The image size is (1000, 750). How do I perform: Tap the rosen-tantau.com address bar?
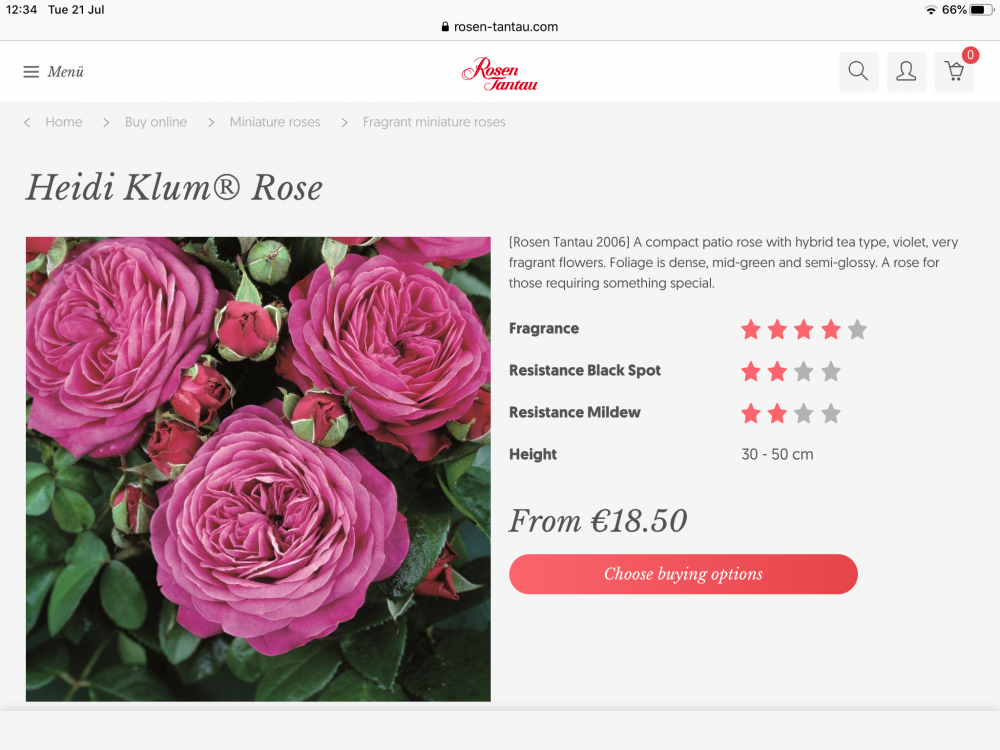(500, 27)
